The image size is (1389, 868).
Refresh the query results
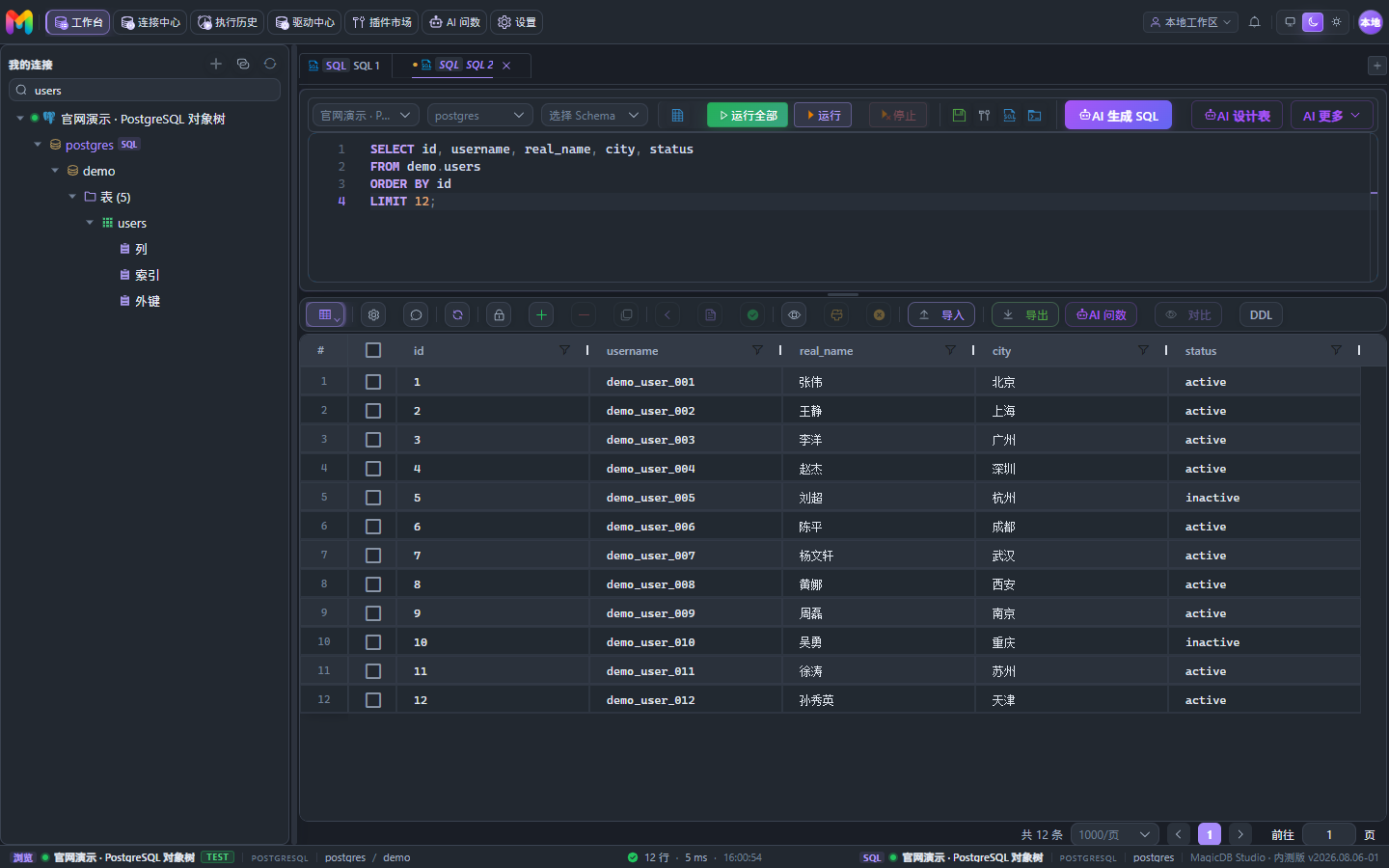(457, 314)
